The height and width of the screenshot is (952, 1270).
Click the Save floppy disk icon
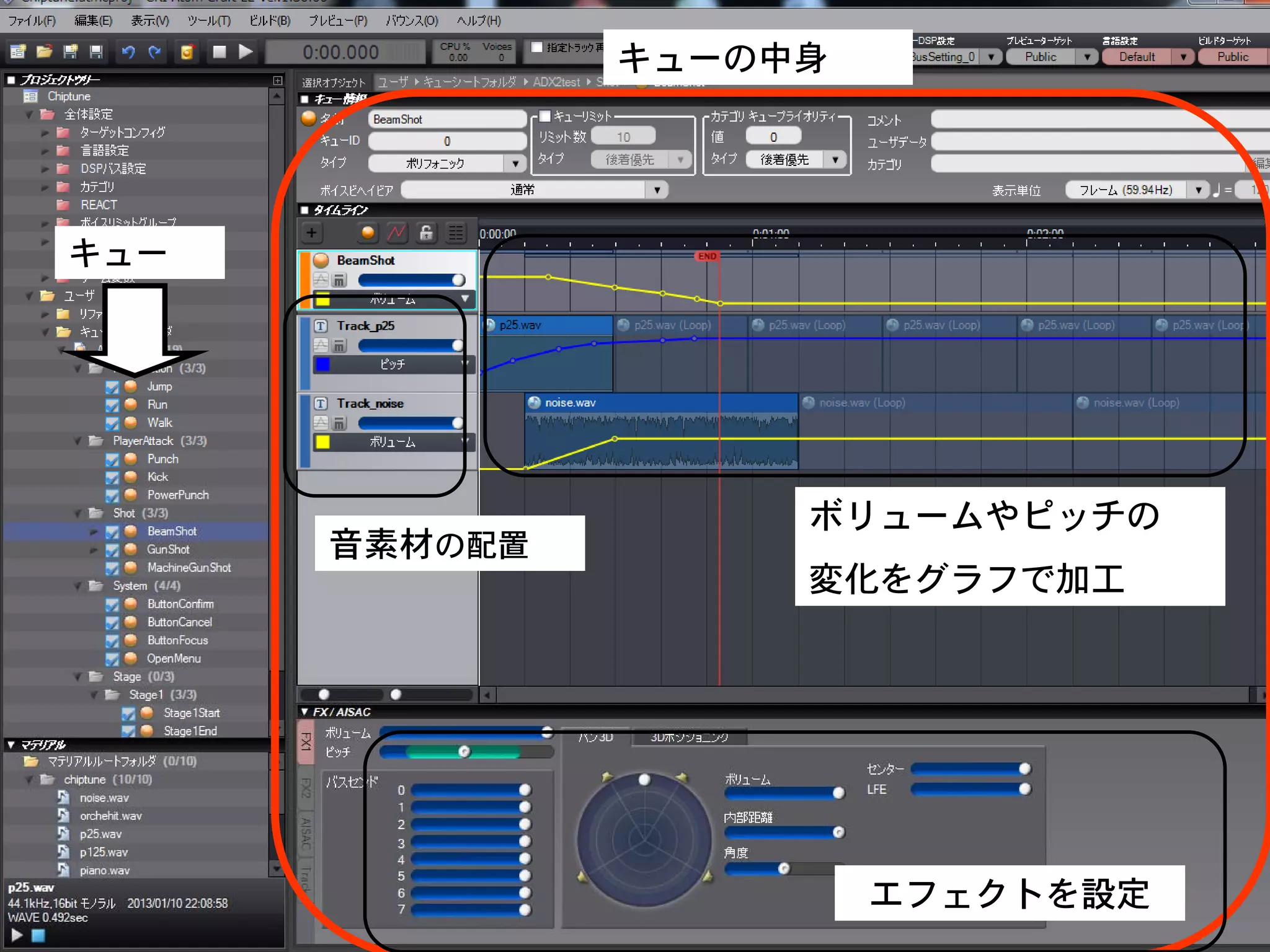coord(96,52)
